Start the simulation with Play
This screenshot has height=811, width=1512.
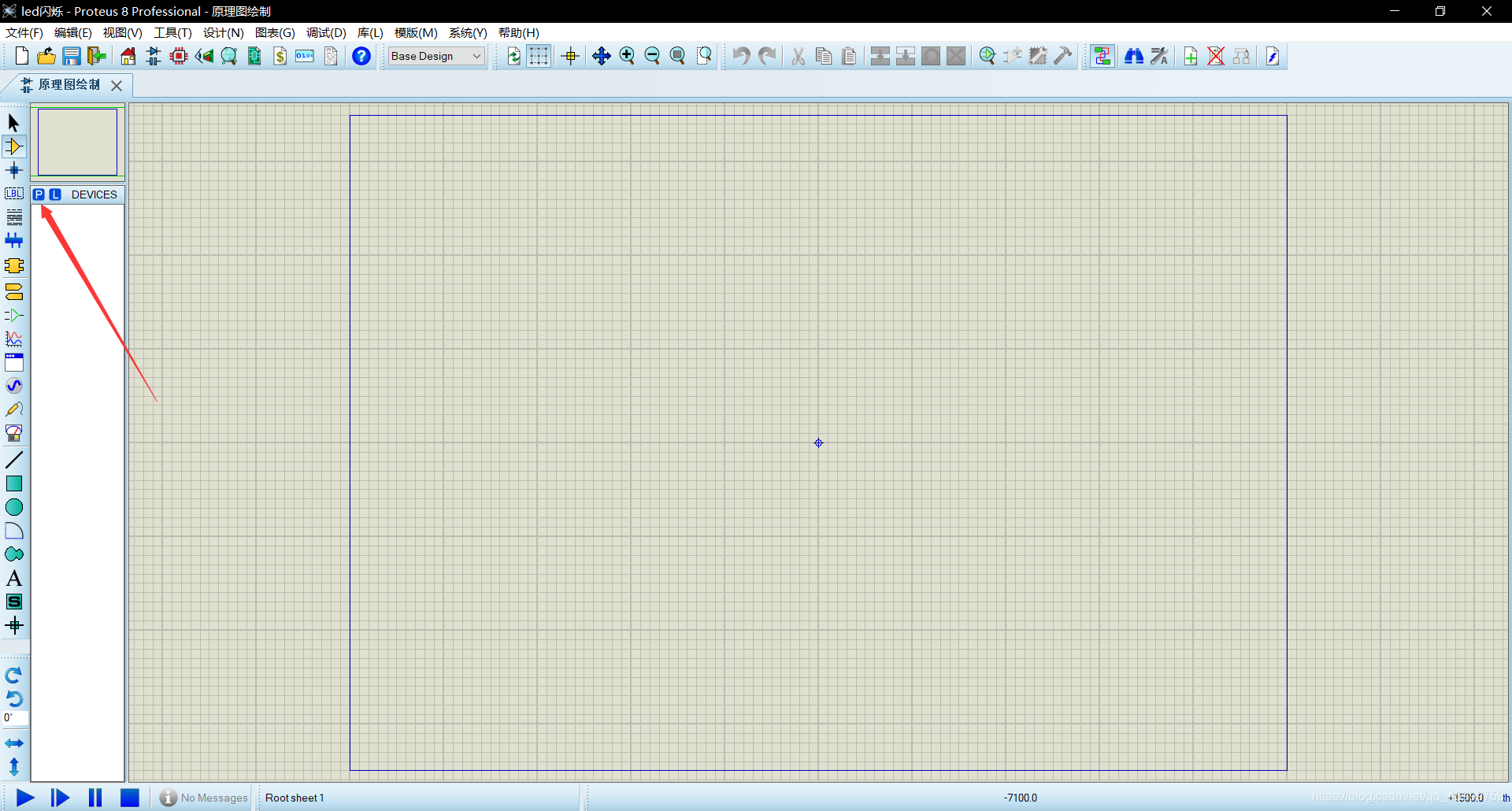[x=25, y=798]
